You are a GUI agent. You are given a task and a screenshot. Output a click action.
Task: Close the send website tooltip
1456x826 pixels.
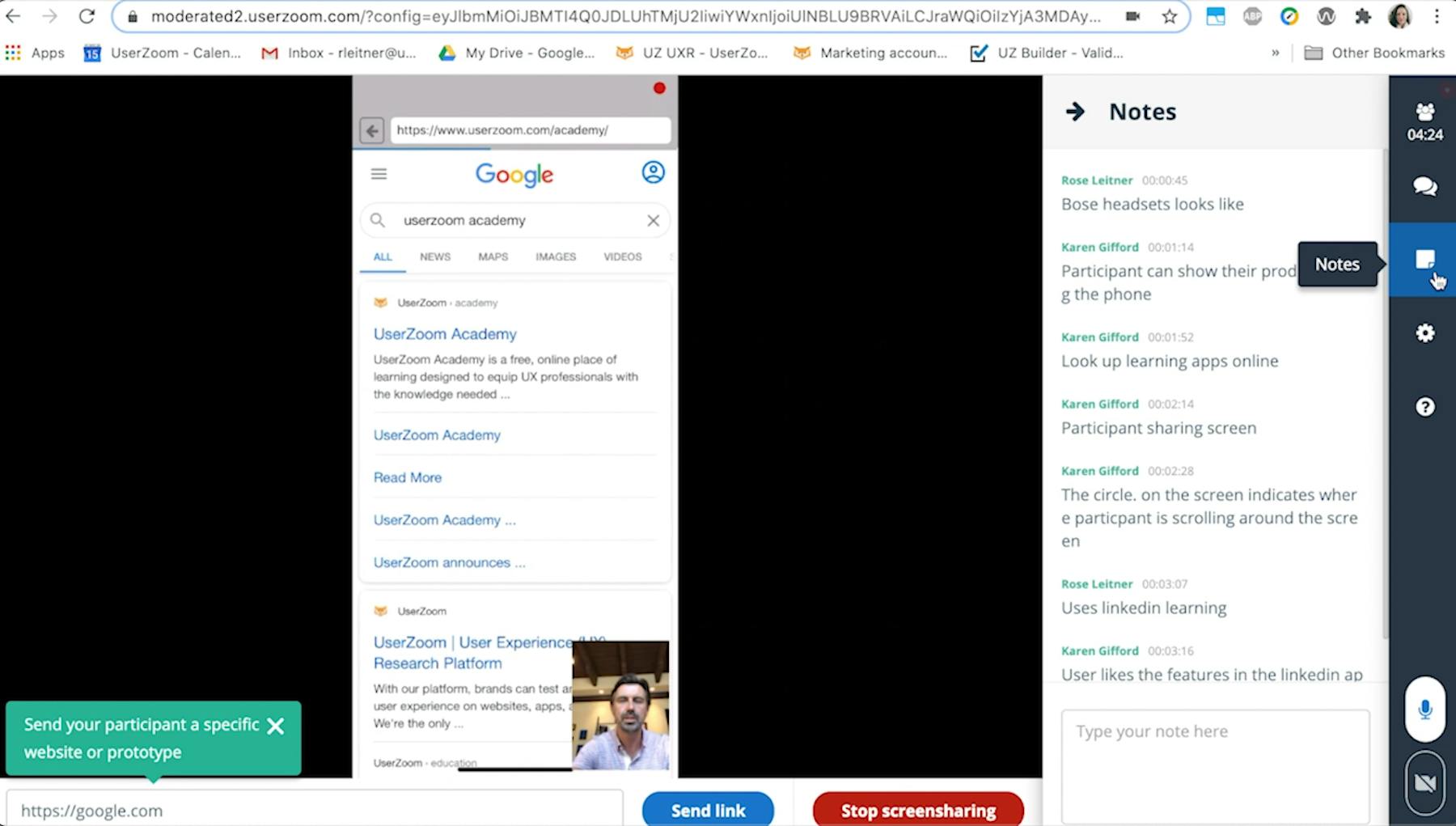click(x=276, y=726)
